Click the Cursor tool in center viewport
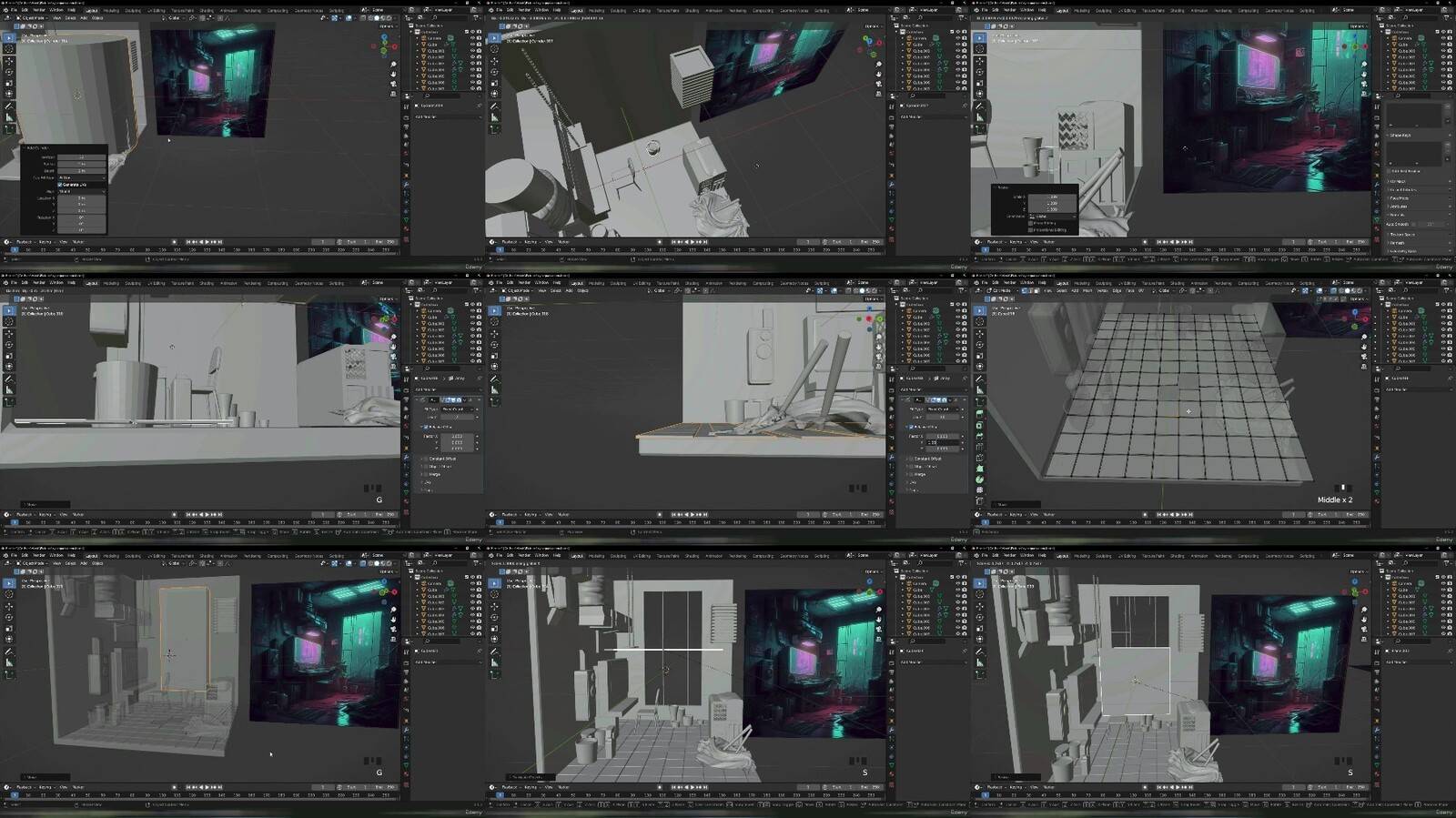Image resolution: width=1456 pixels, height=818 pixels. (494, 321)
